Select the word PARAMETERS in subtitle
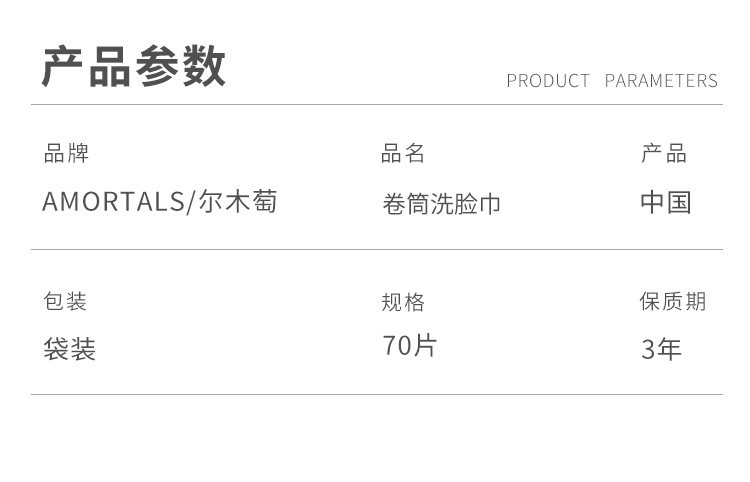 661,81
